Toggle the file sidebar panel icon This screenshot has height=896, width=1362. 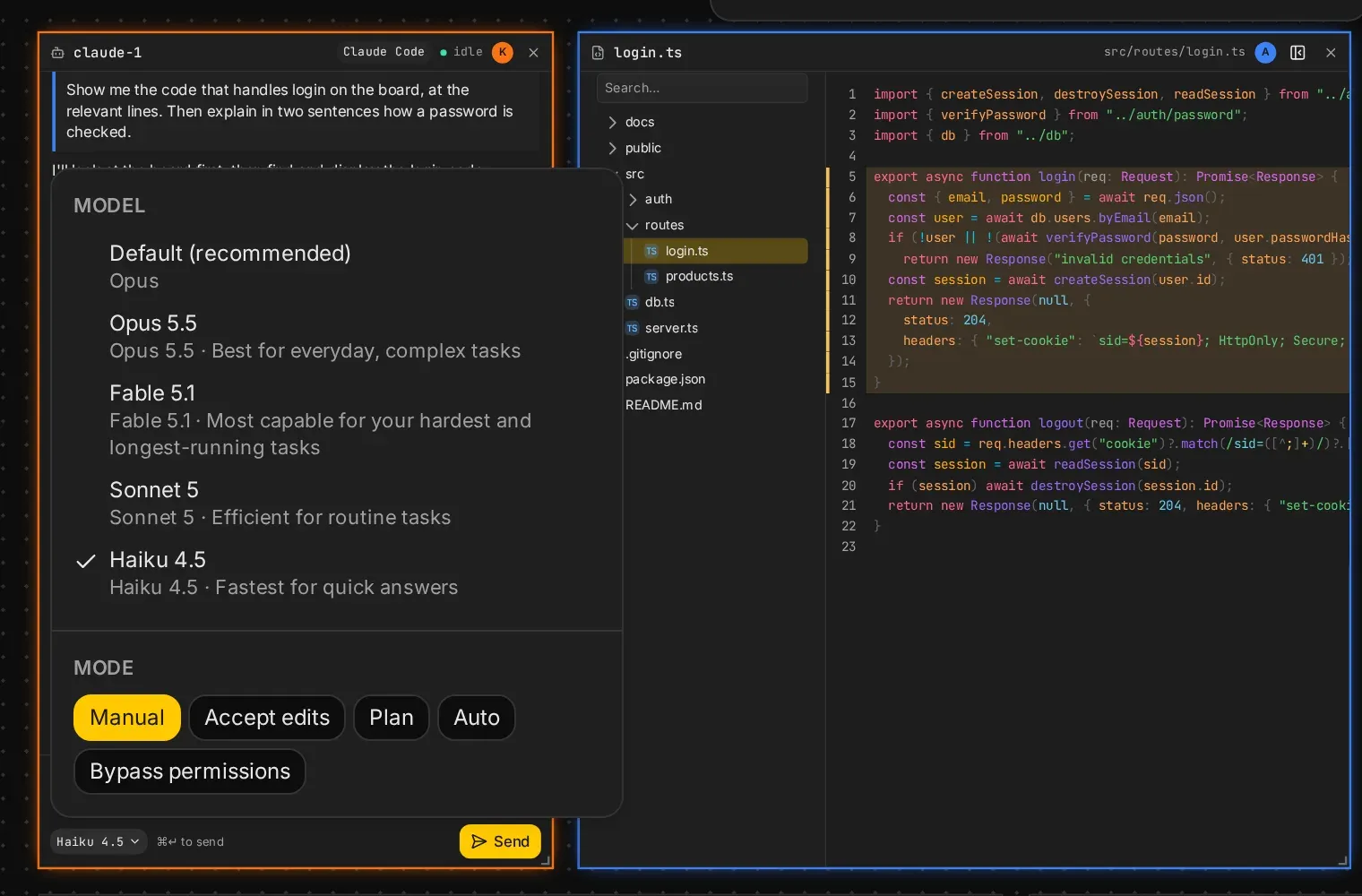click(1297, 53)
